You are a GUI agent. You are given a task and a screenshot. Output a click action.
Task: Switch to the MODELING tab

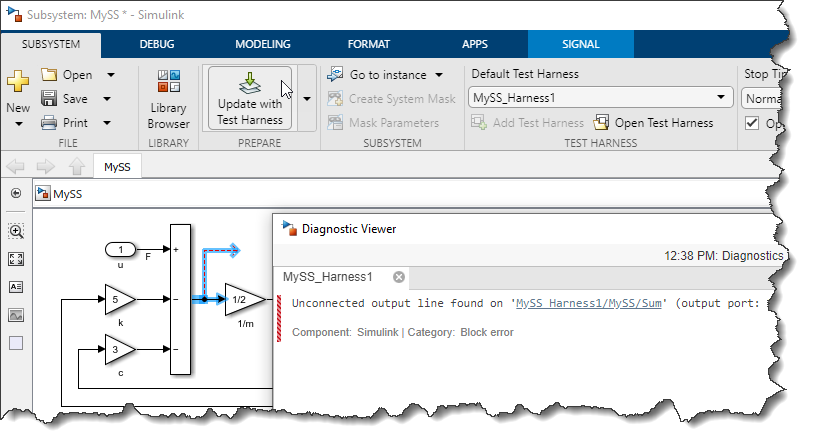point(262,44)
